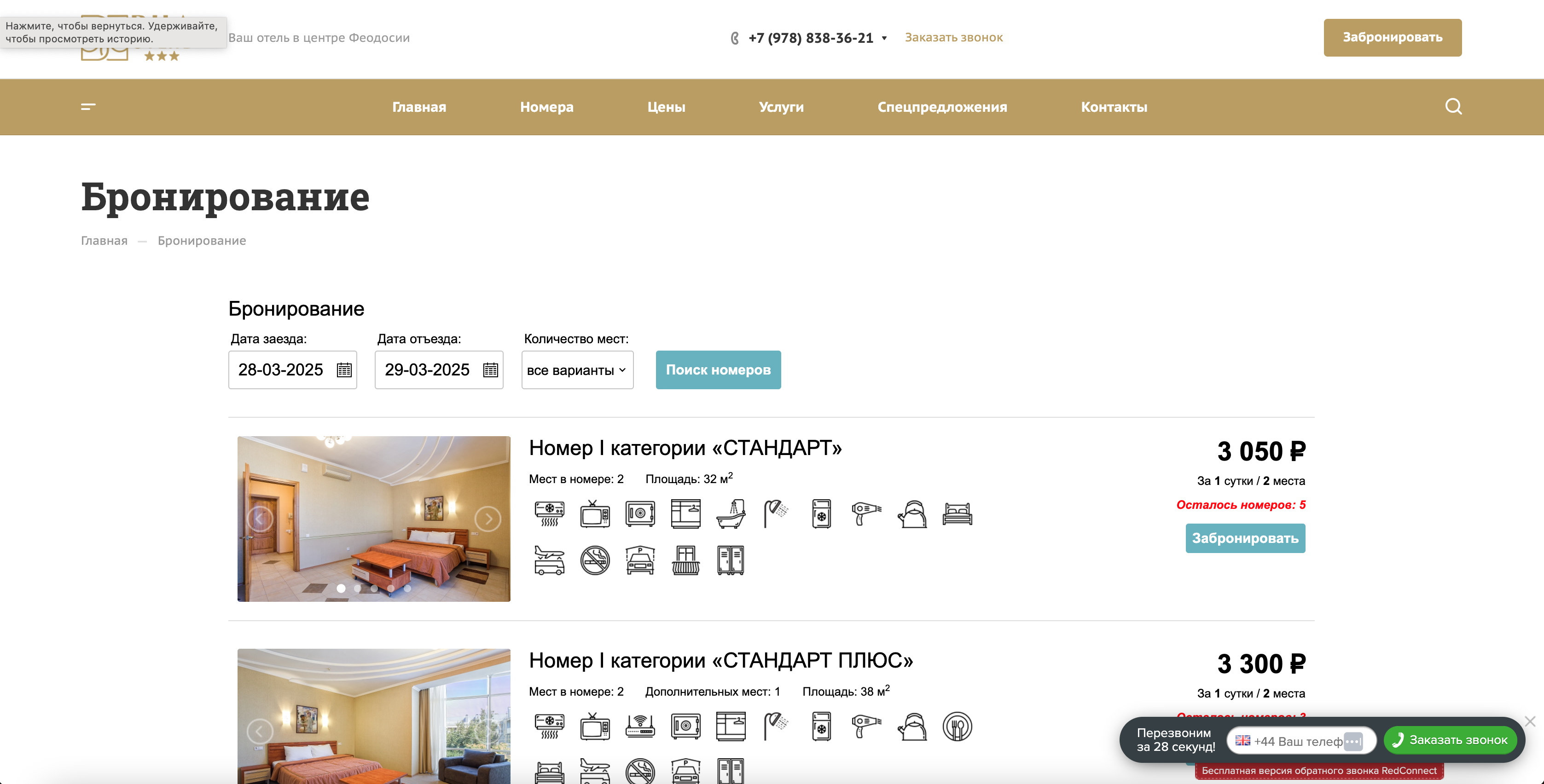Screen dimensions: 1544x784
Task: Click the phone number +7 (978) 838-36-21
Action: click(810, 38)
